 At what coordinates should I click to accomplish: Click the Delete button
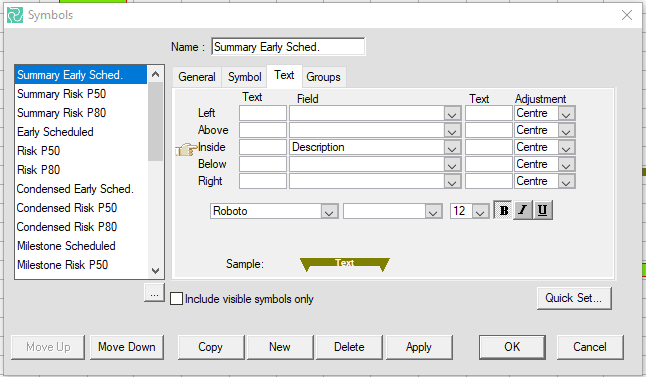tap(349, 347)
